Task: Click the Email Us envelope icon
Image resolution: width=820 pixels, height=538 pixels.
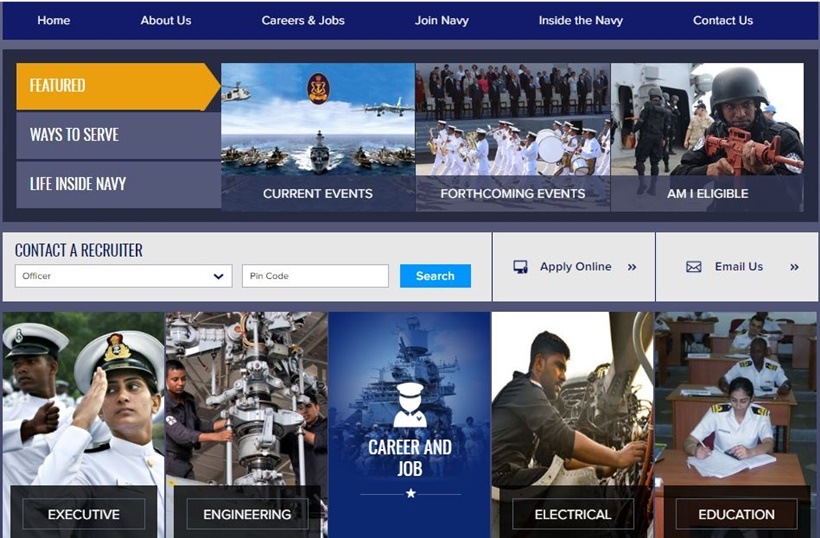Action: pyautogui.click(x=693, y=267)
